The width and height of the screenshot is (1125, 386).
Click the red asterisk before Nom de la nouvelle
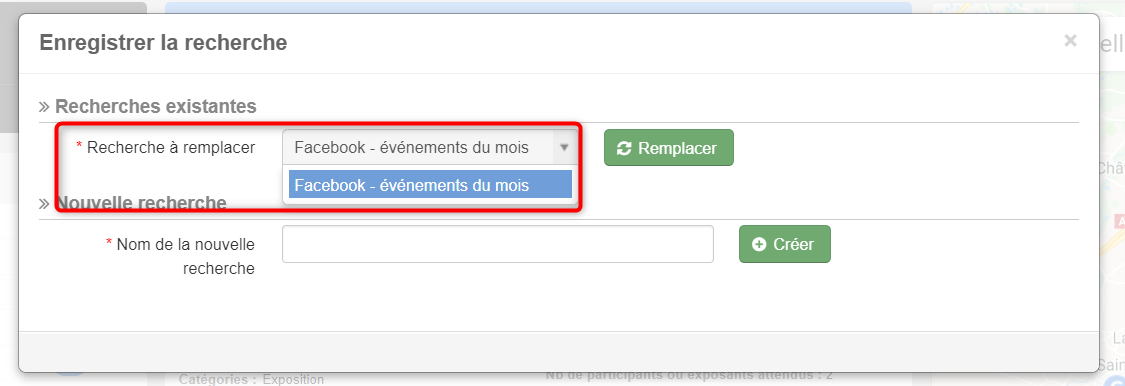click(109, 243)
